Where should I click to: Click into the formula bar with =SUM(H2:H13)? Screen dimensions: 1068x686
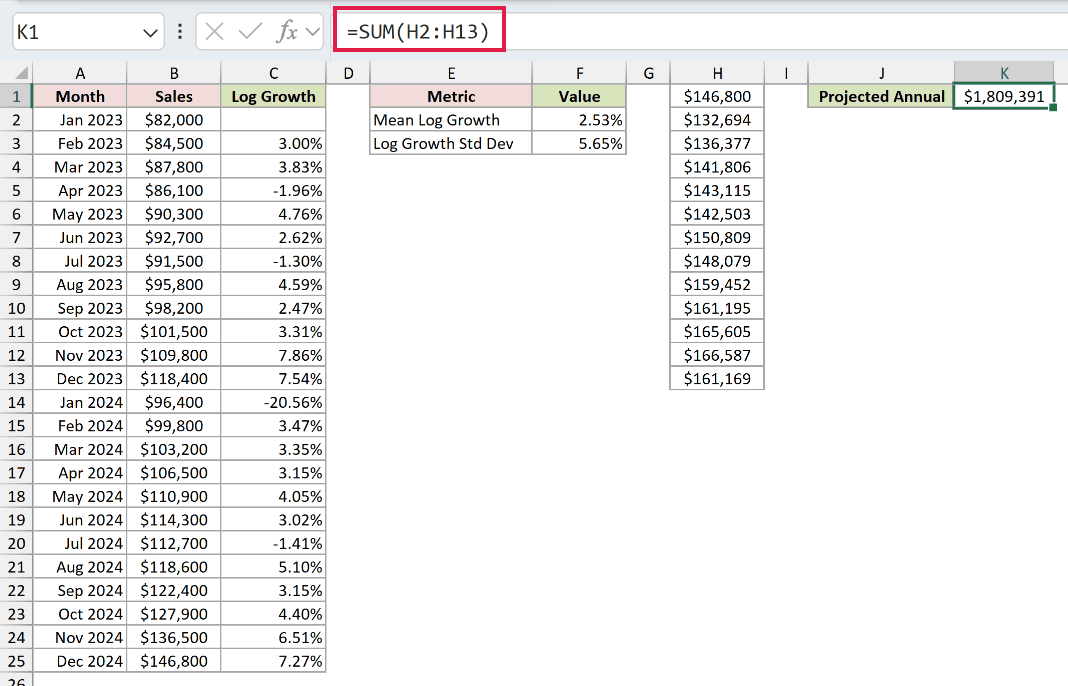click(702, 32)
